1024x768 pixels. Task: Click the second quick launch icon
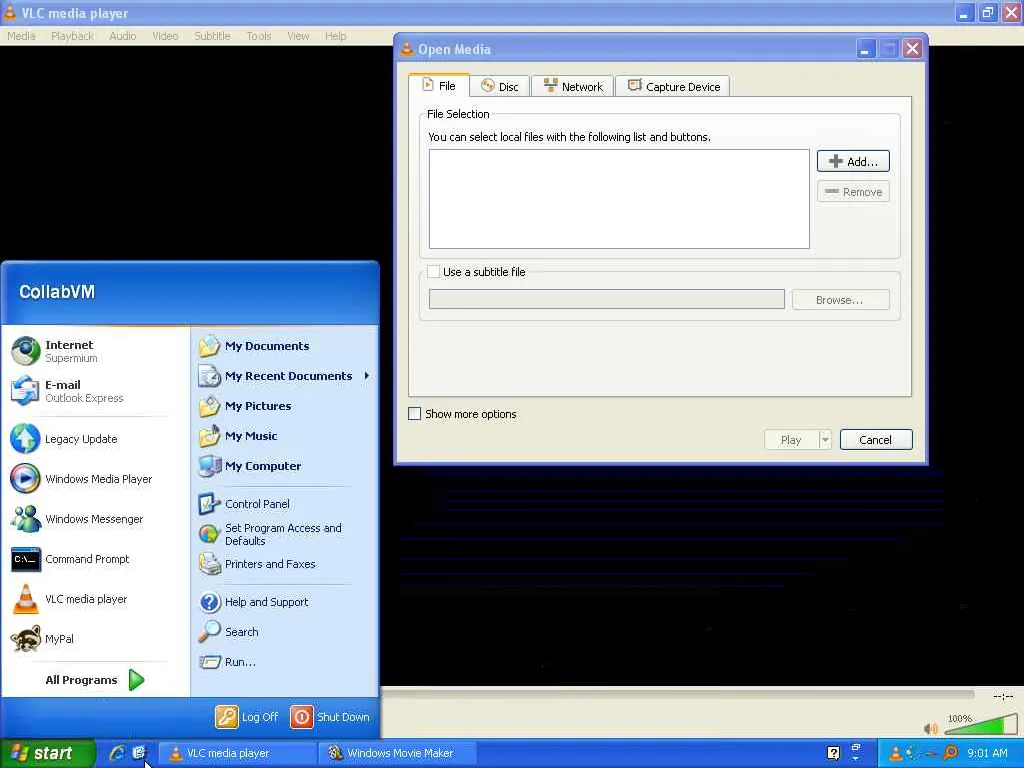click(x=138, y=753)
